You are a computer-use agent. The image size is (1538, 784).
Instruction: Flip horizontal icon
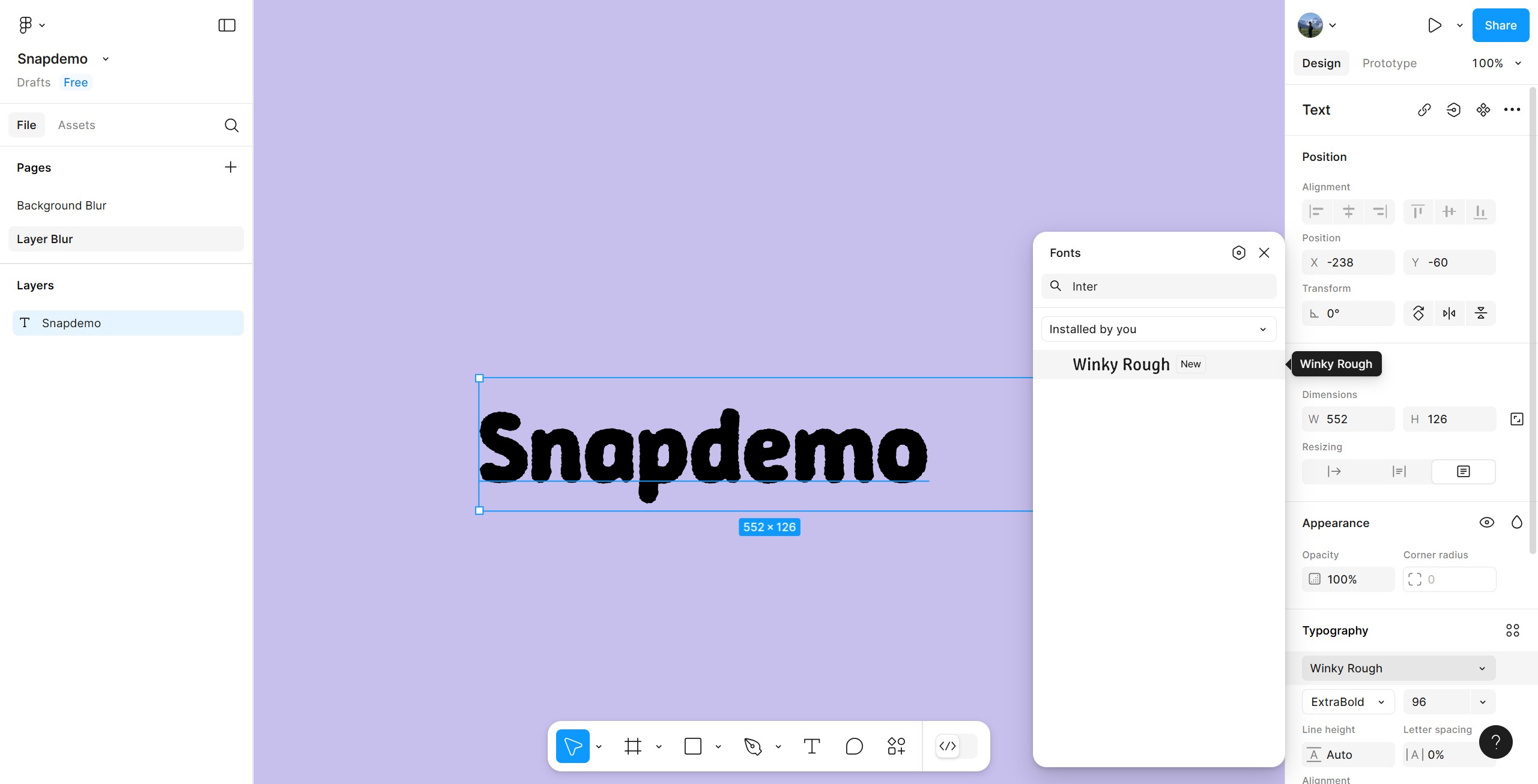1449,313
